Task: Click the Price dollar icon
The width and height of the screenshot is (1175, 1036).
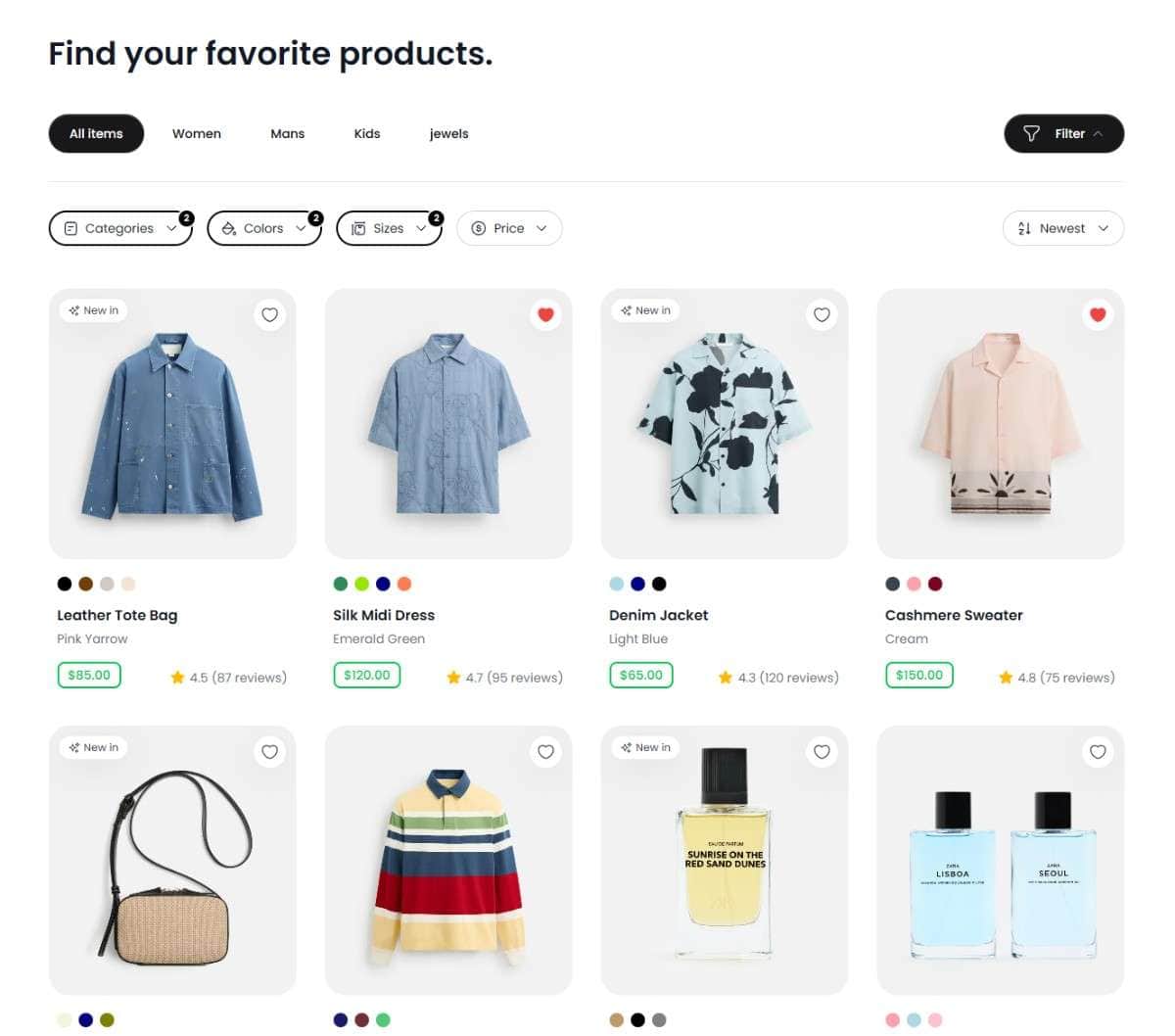Action: point(479,227)
